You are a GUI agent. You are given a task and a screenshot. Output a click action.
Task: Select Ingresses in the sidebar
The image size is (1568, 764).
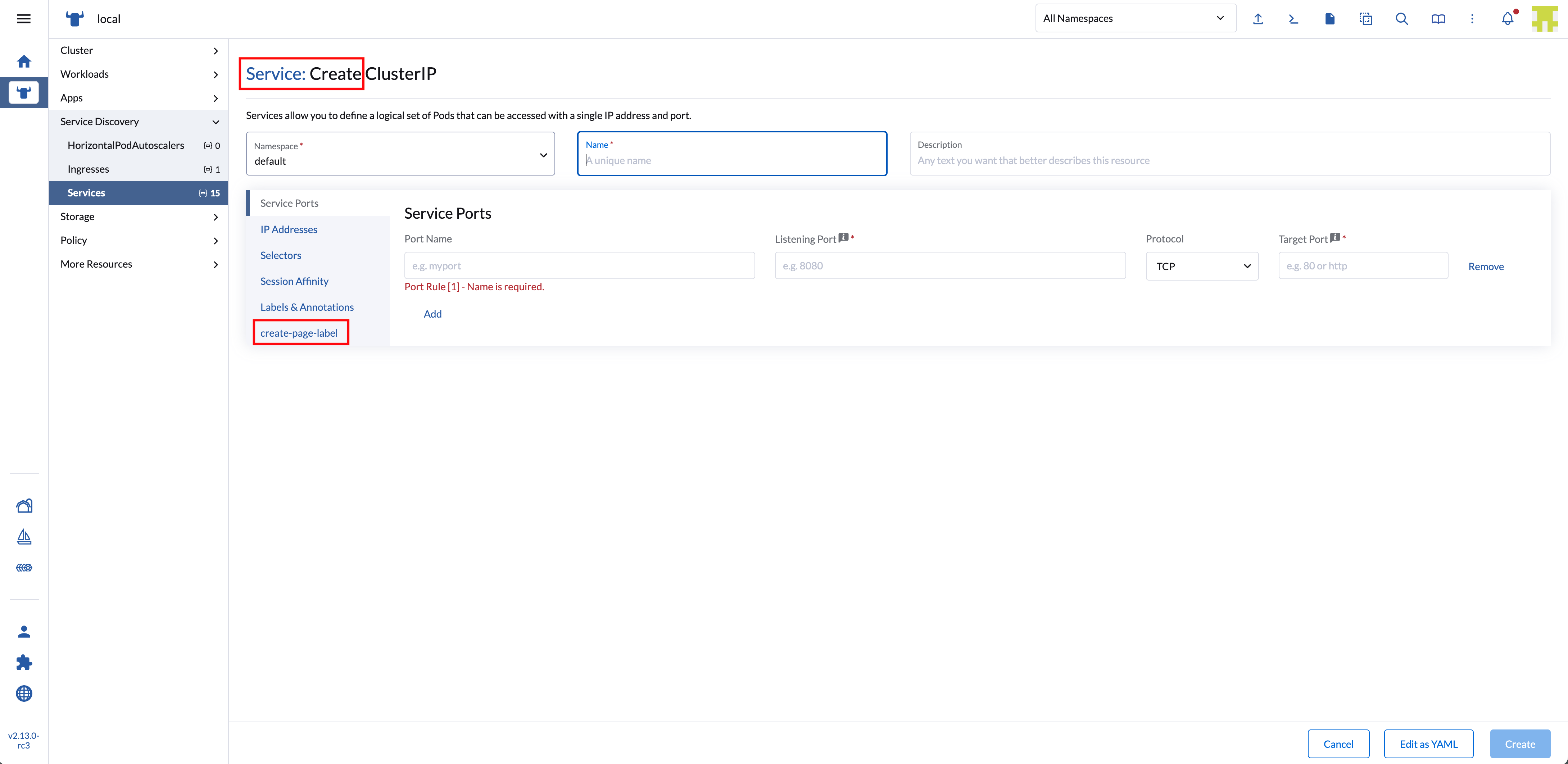point(88,169)
